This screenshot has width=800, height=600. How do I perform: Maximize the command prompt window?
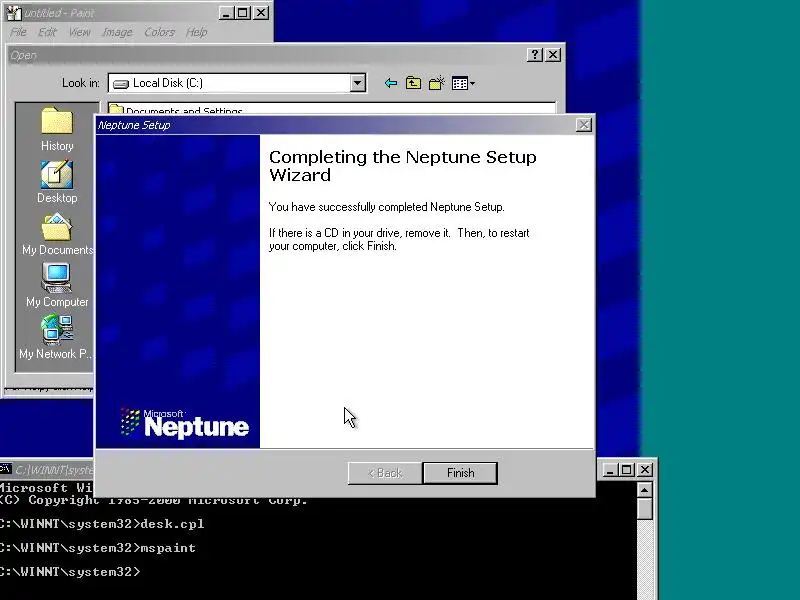[627, 469]
